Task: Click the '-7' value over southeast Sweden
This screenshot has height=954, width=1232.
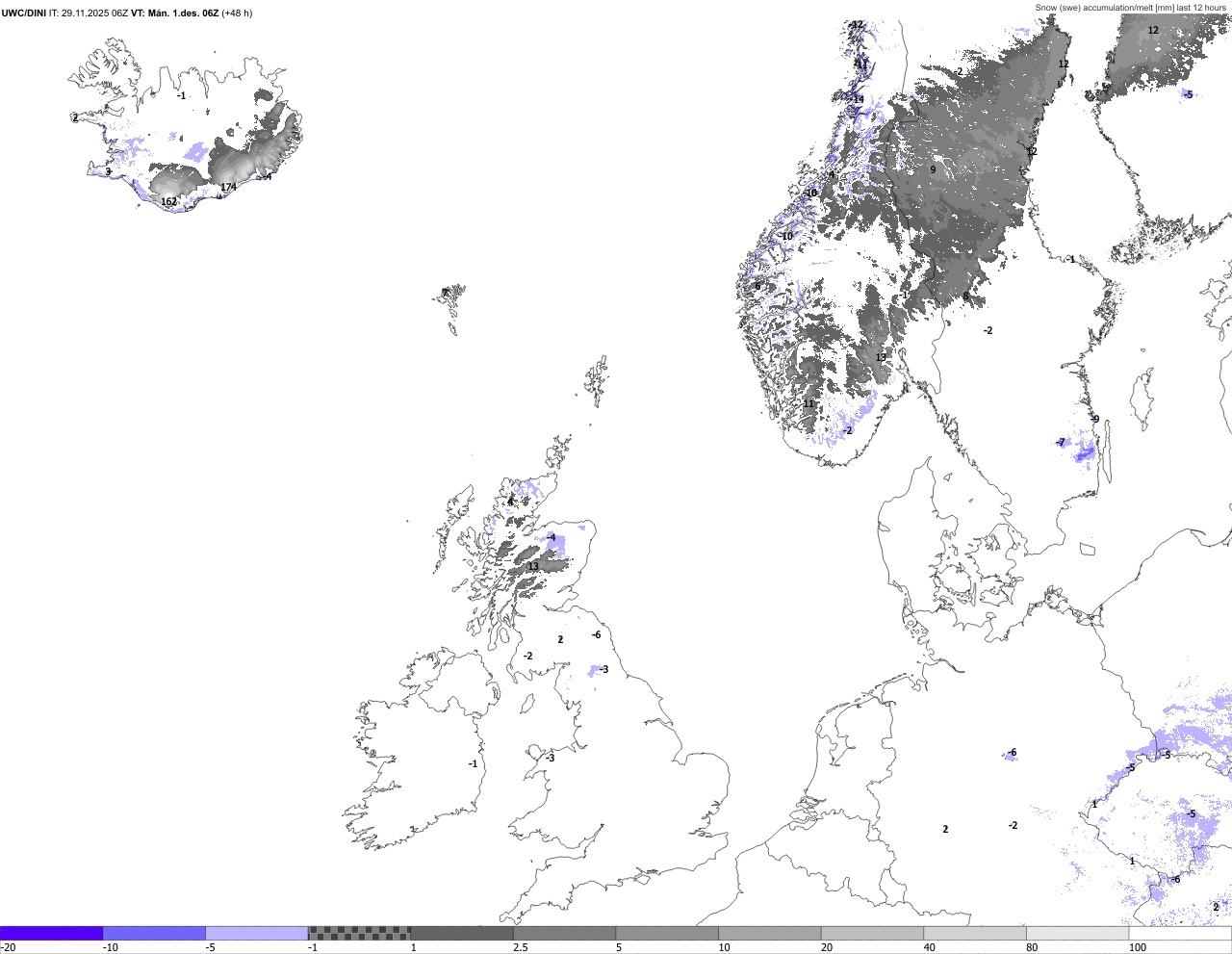Action: (x=1061, y=443)
